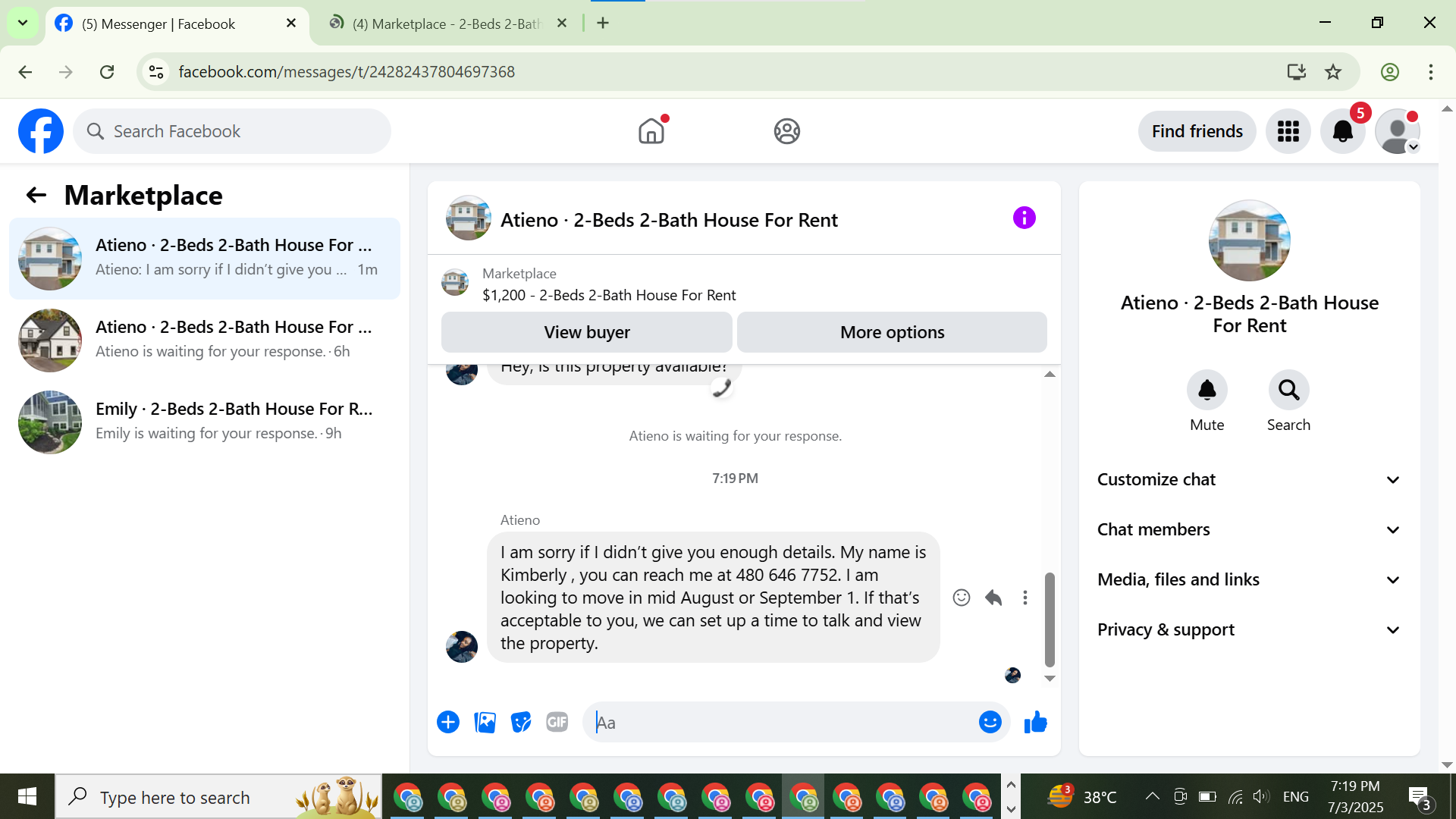This screenshot has height=819, width=1456.
Task: Mute this conversation
Action: (1207, 391)
